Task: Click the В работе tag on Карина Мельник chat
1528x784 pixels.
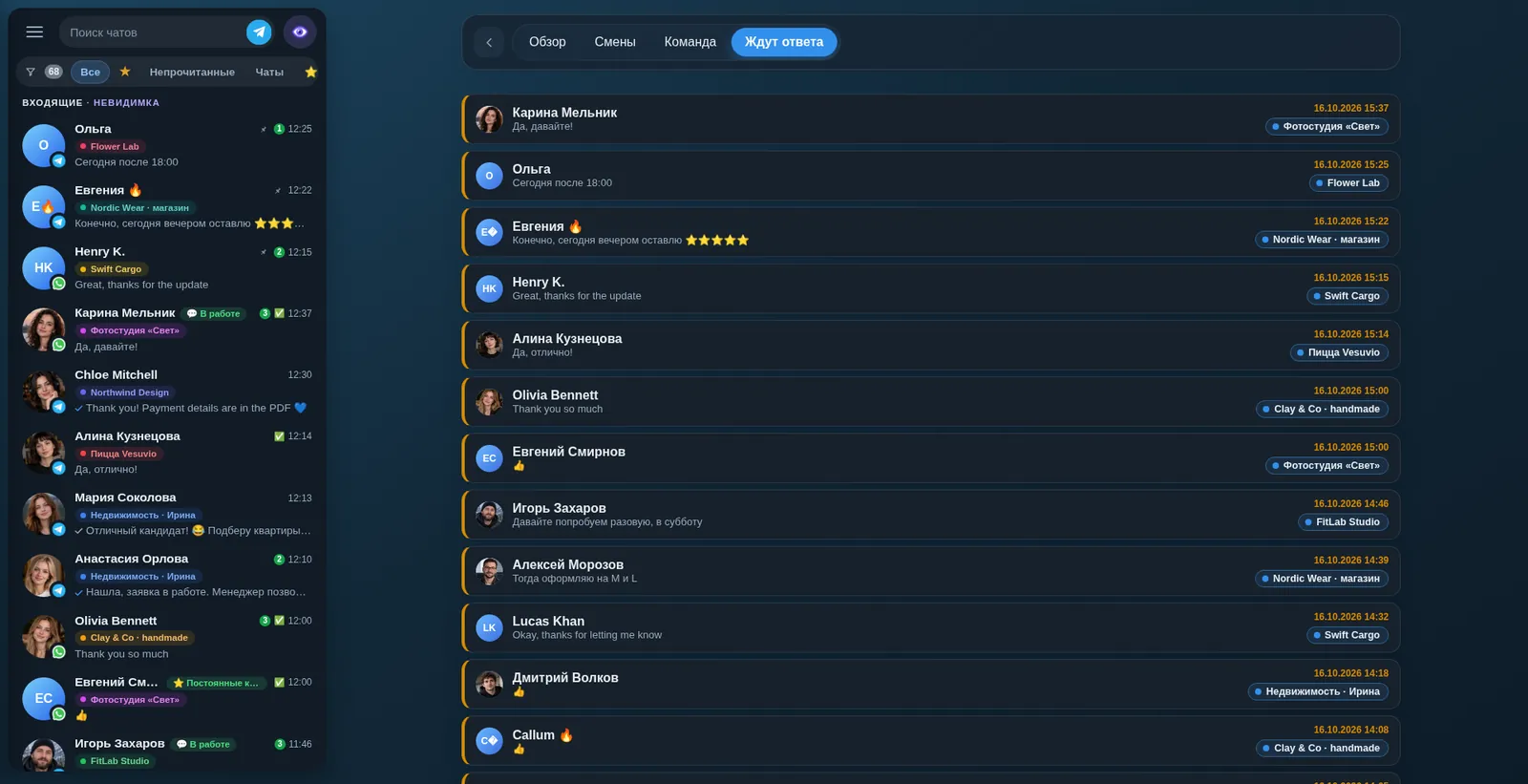Action: click(x=214, y=313)
